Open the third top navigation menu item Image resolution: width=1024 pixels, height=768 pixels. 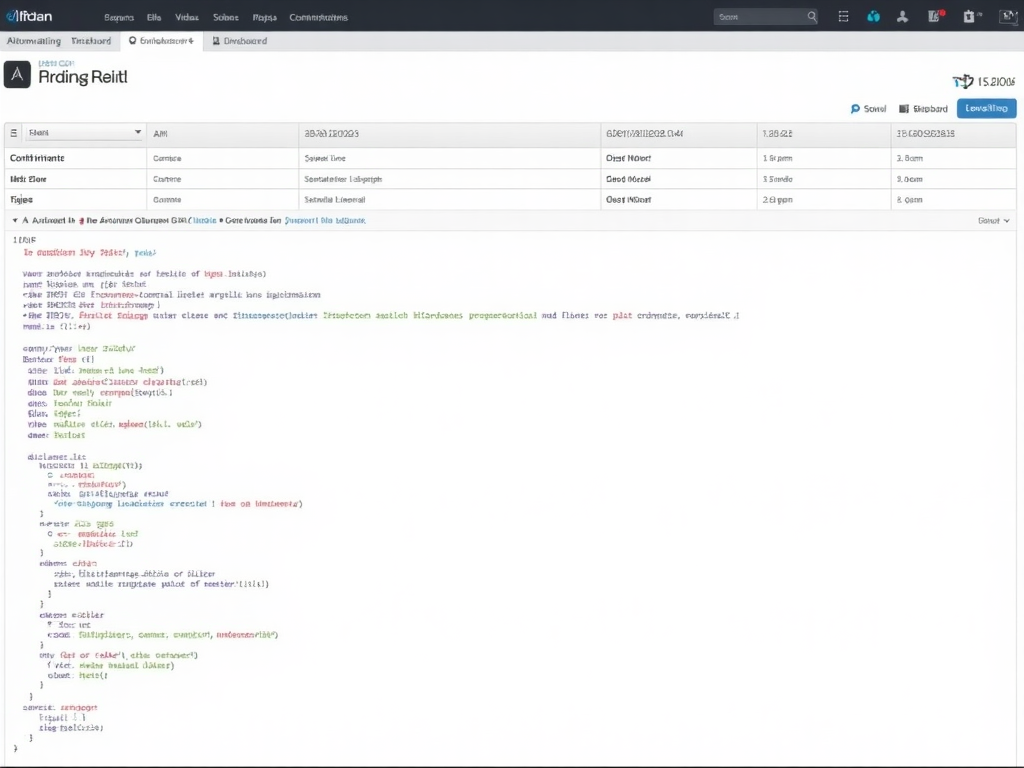[x=187, y=17]
